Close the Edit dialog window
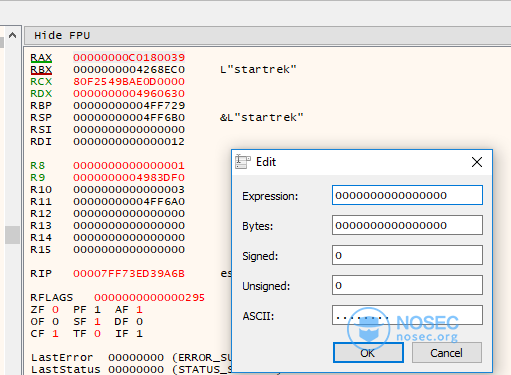 477,162
